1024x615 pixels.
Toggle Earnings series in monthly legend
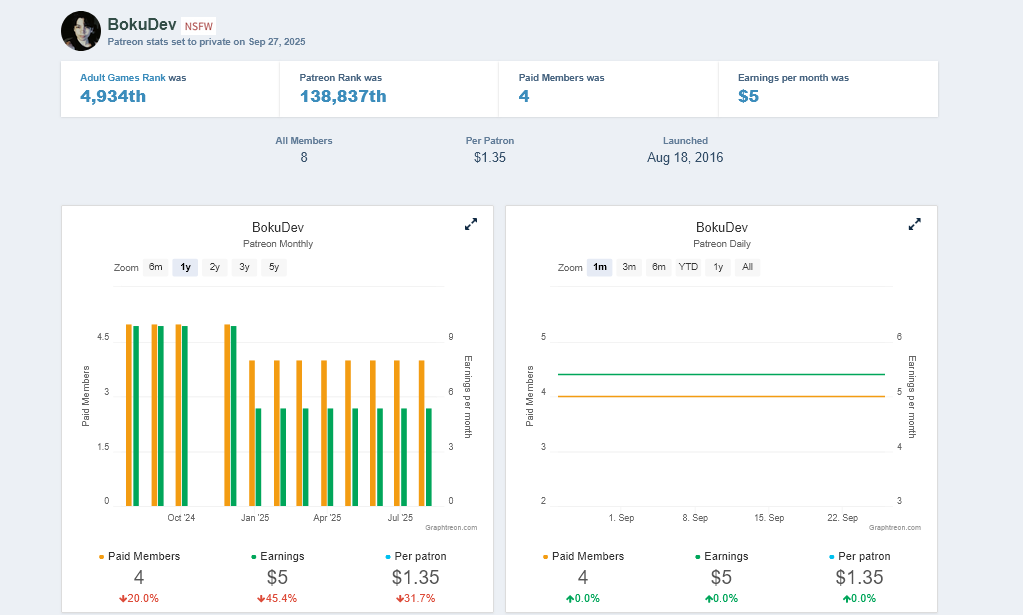click(281, 556)
